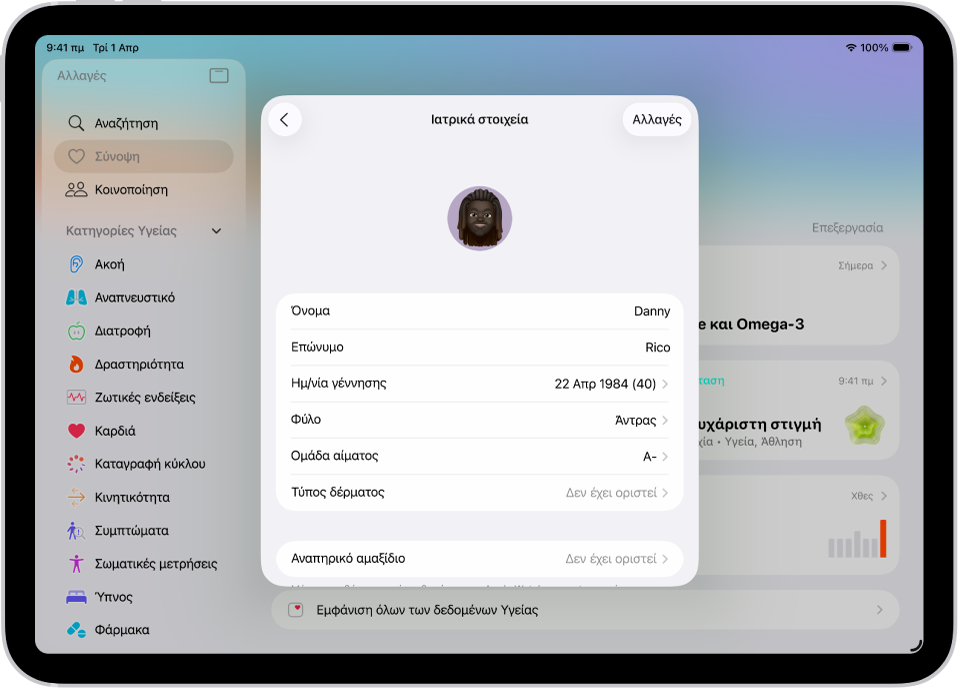Viewport: 960px width, 689px height.
Task: Click the green flower mood icon
Action: pos(864,426)
